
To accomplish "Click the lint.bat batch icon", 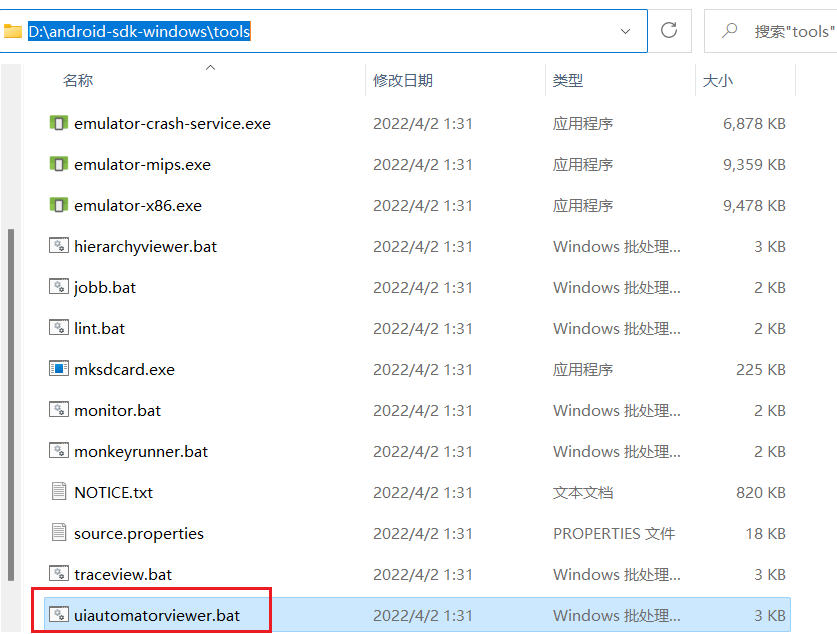I will 59,328.
